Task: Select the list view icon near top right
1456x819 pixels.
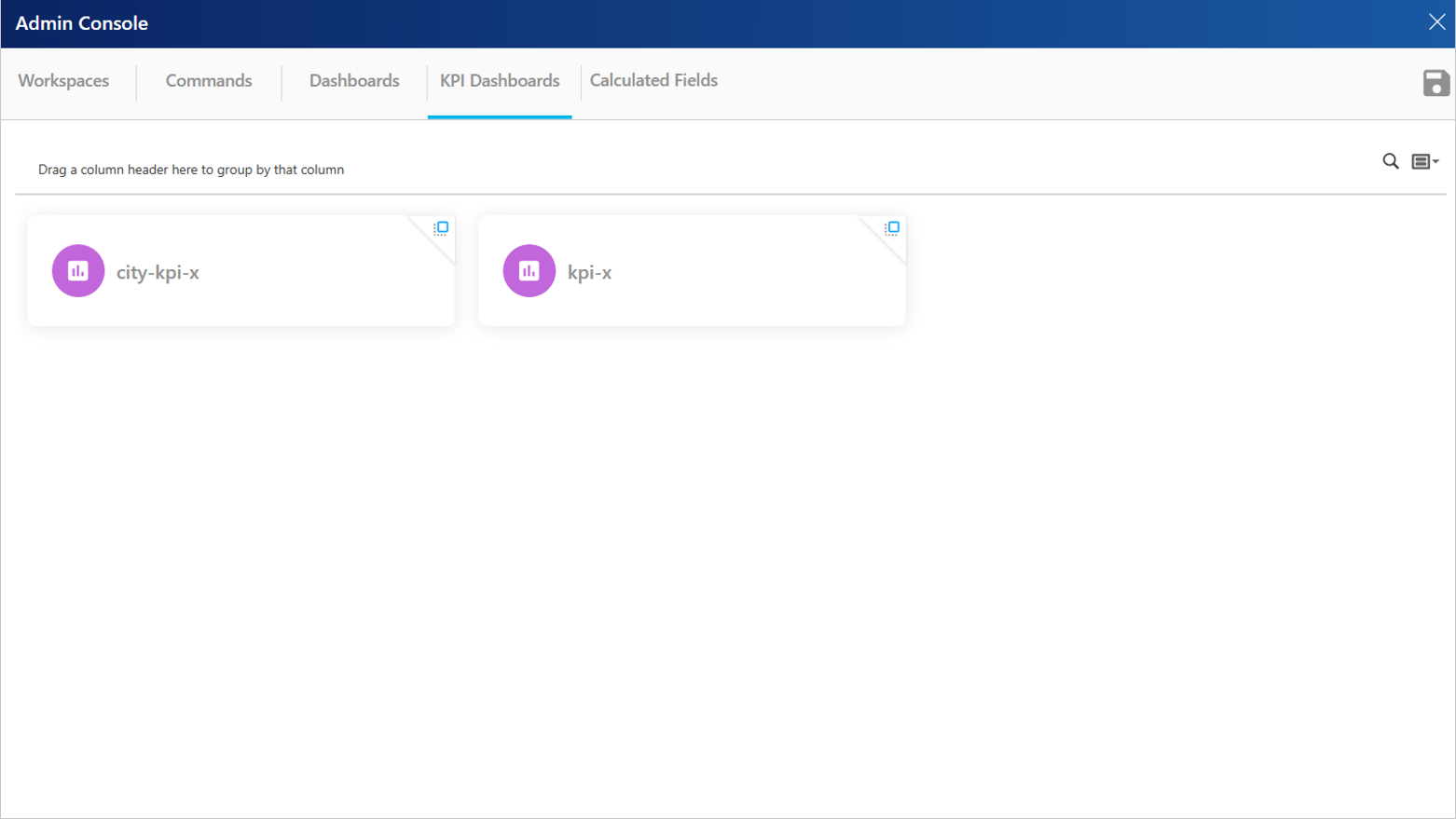Action: pos(1422,161)
